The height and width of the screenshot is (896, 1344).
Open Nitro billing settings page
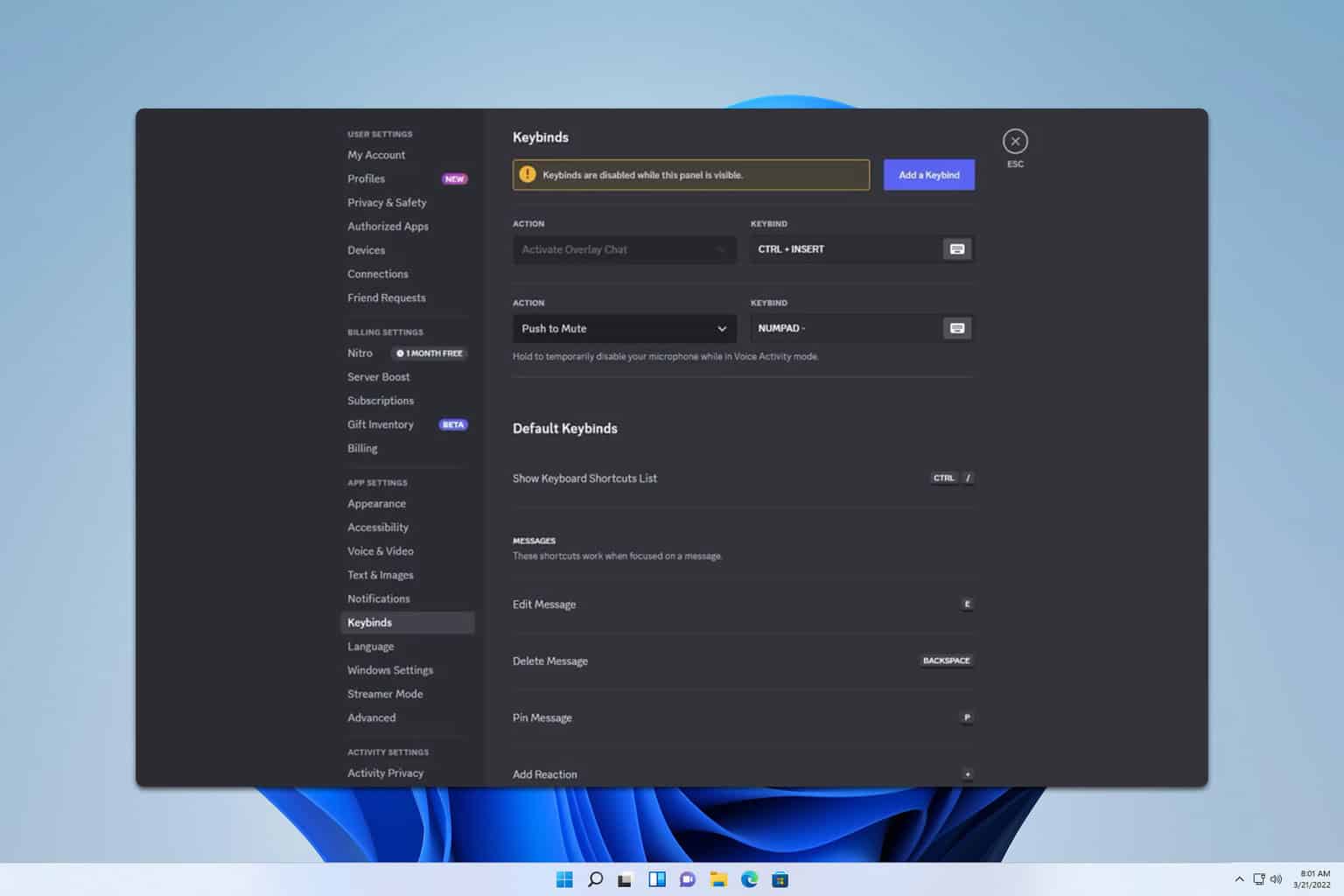(360, 353)
